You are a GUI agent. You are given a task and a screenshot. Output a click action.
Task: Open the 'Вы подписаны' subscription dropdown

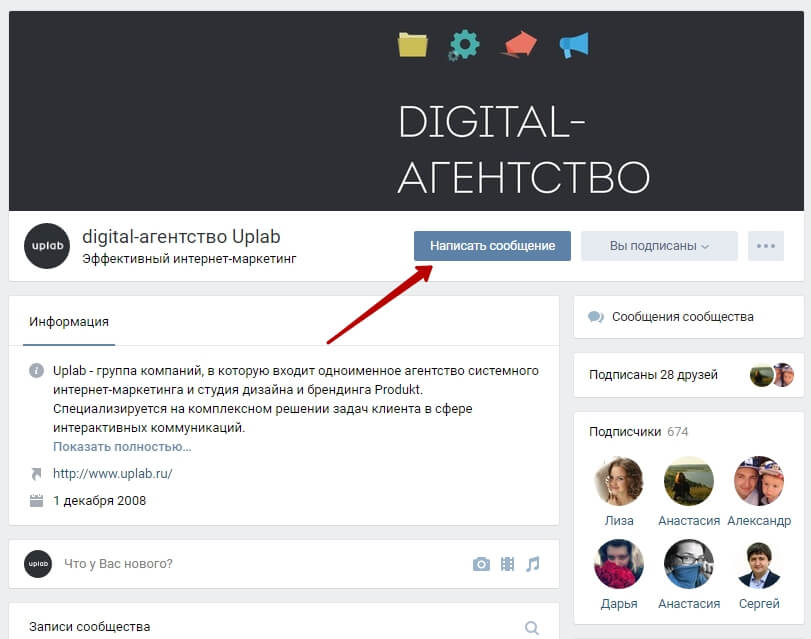tap(659, 246)
